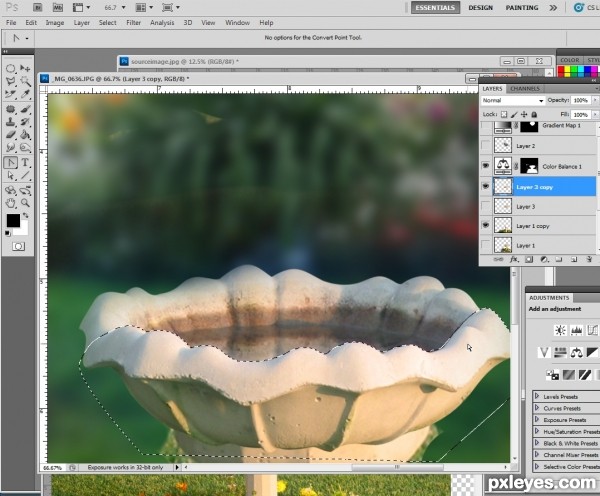Hide the Layer 3 copy layer
This screenshot has width=600, height=496.
(x=486, y=186)
